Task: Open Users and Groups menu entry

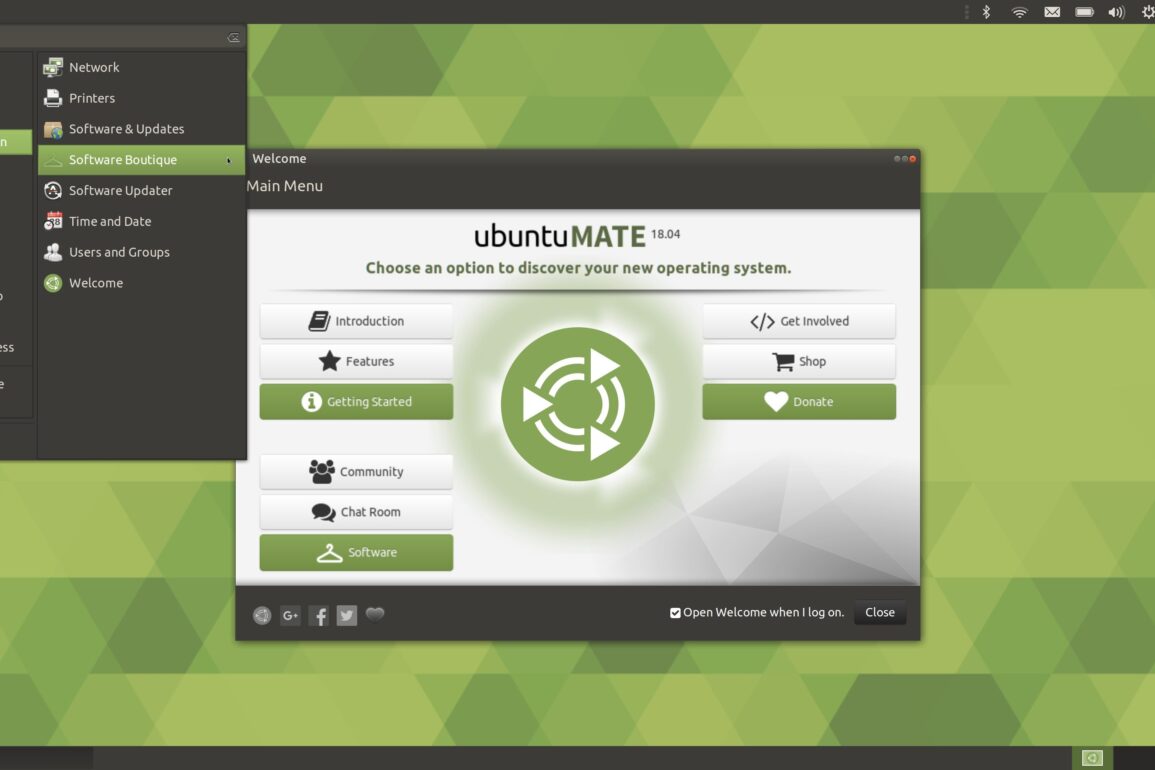Action: point(141,252)
